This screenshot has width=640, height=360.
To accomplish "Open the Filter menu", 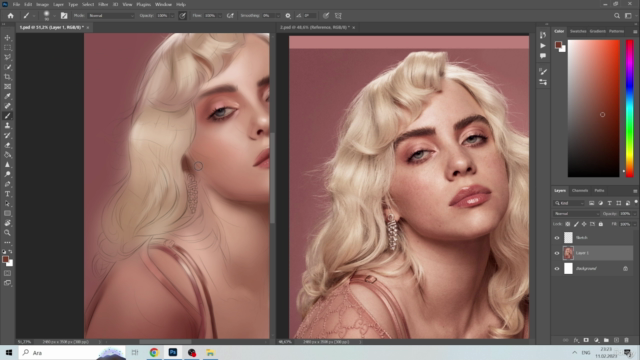I will [103, 4].
